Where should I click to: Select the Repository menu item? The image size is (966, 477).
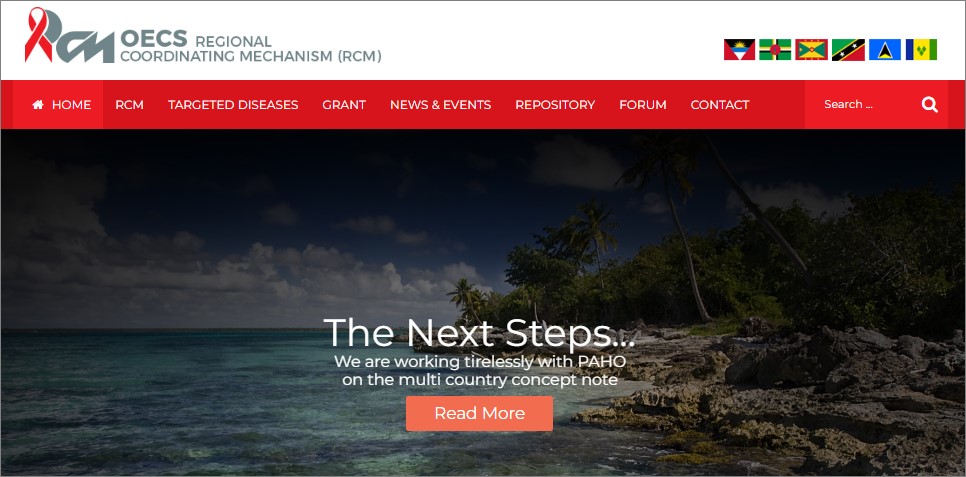(555, 105)
